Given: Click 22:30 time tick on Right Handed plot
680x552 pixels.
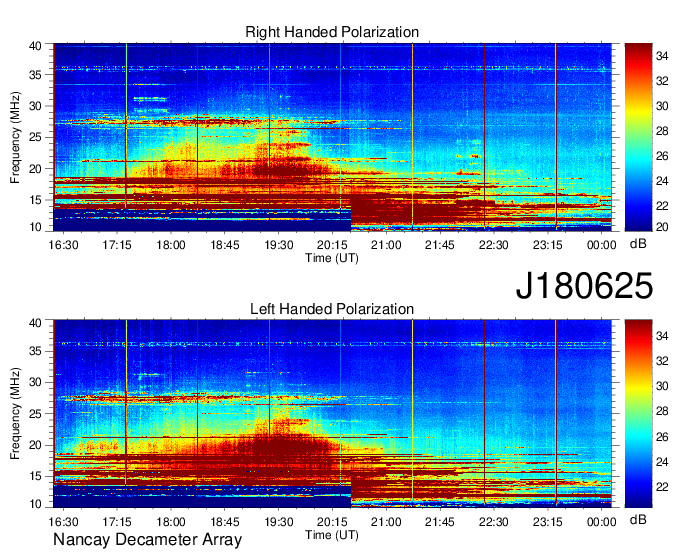Looking at the screenshot, I should pos(494,245).
